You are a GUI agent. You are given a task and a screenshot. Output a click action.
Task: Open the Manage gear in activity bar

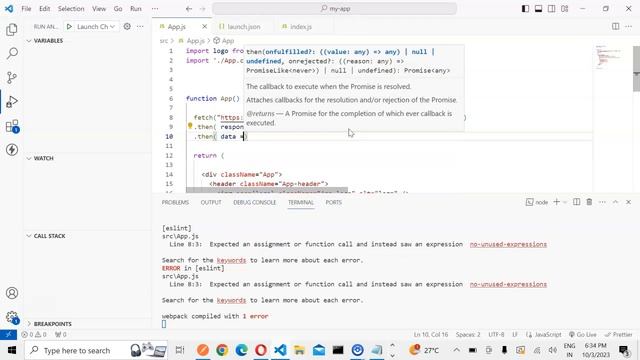12,317
